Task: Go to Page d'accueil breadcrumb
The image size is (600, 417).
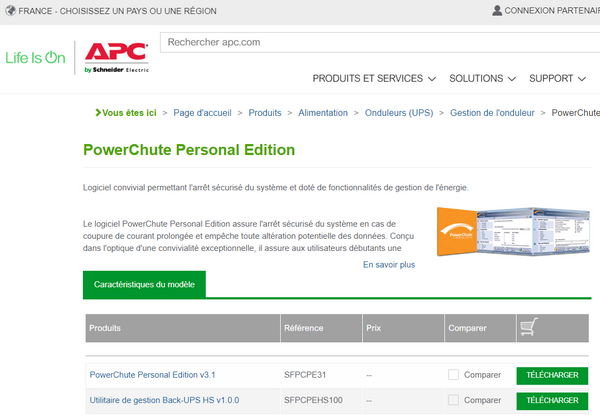Action: (x=202, y=113)
